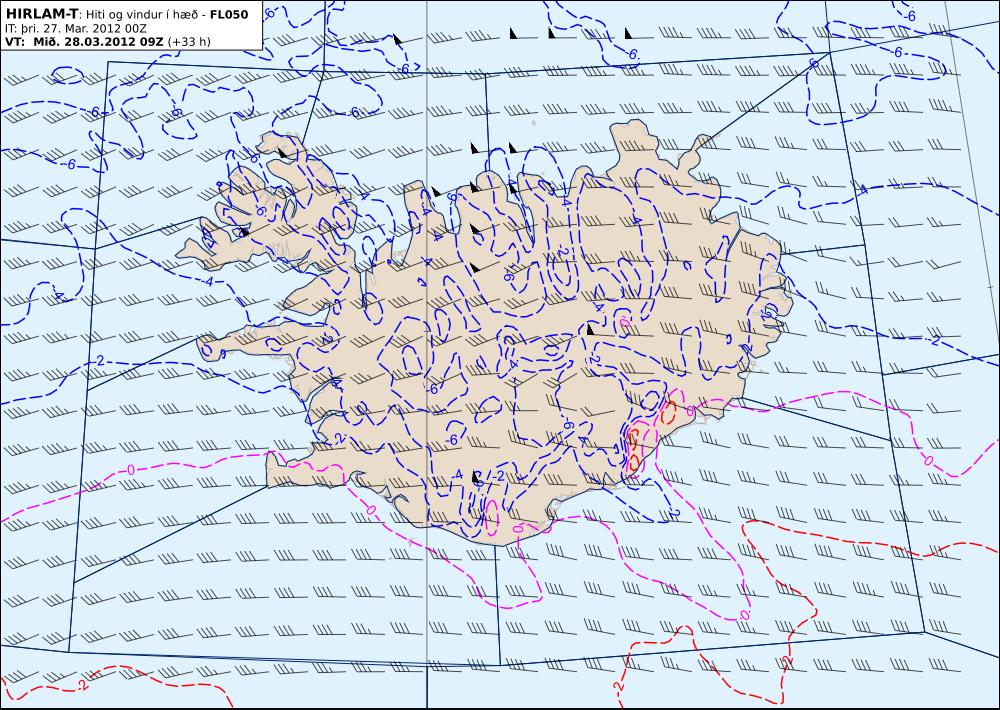Click the '(+33 h)' forecast offset text
This screenshot has height=710, width=1000.
pos(189,42)
